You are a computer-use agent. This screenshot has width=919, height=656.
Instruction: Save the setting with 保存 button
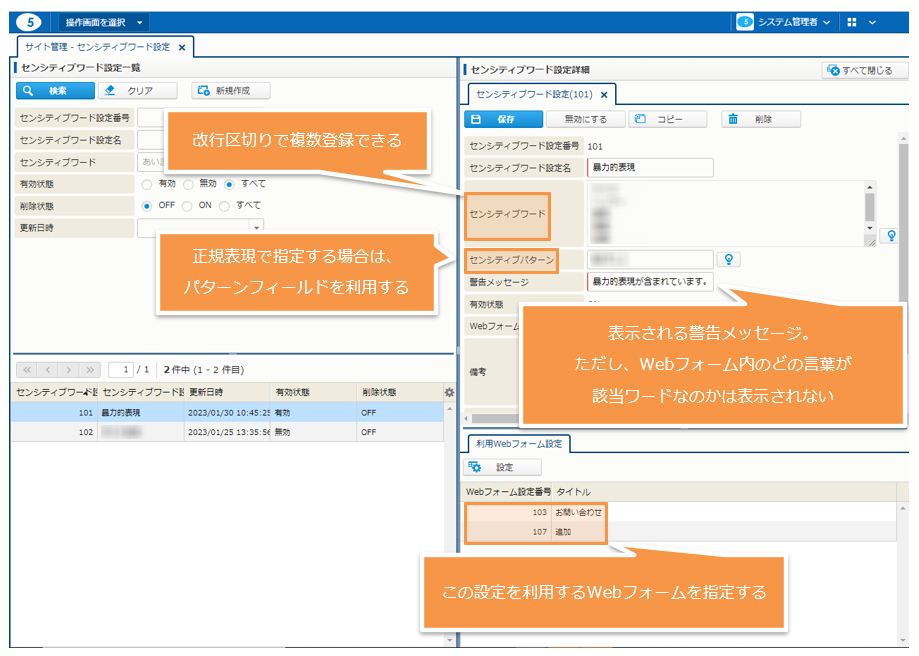503,119
